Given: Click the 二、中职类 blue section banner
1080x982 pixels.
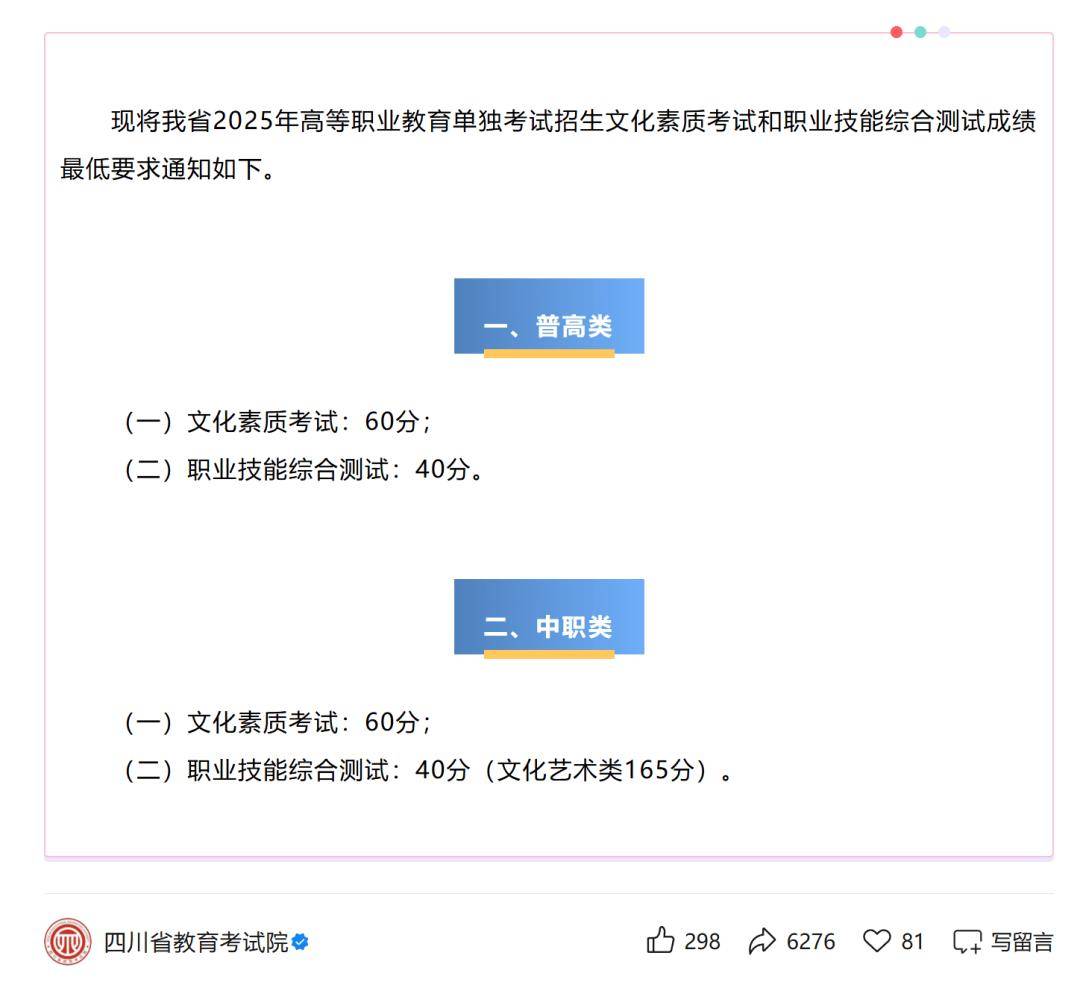Looking at the screenshot, I should click(x=549, y=618).
